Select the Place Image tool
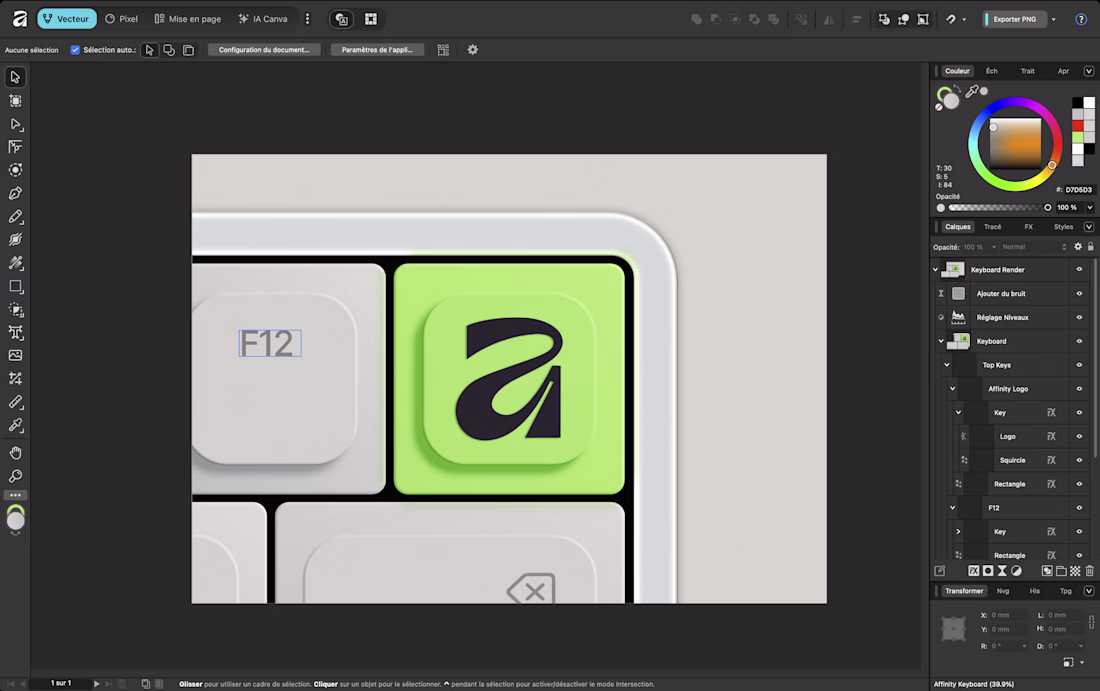Screen dimensions: 1100x691 [15, 355]
